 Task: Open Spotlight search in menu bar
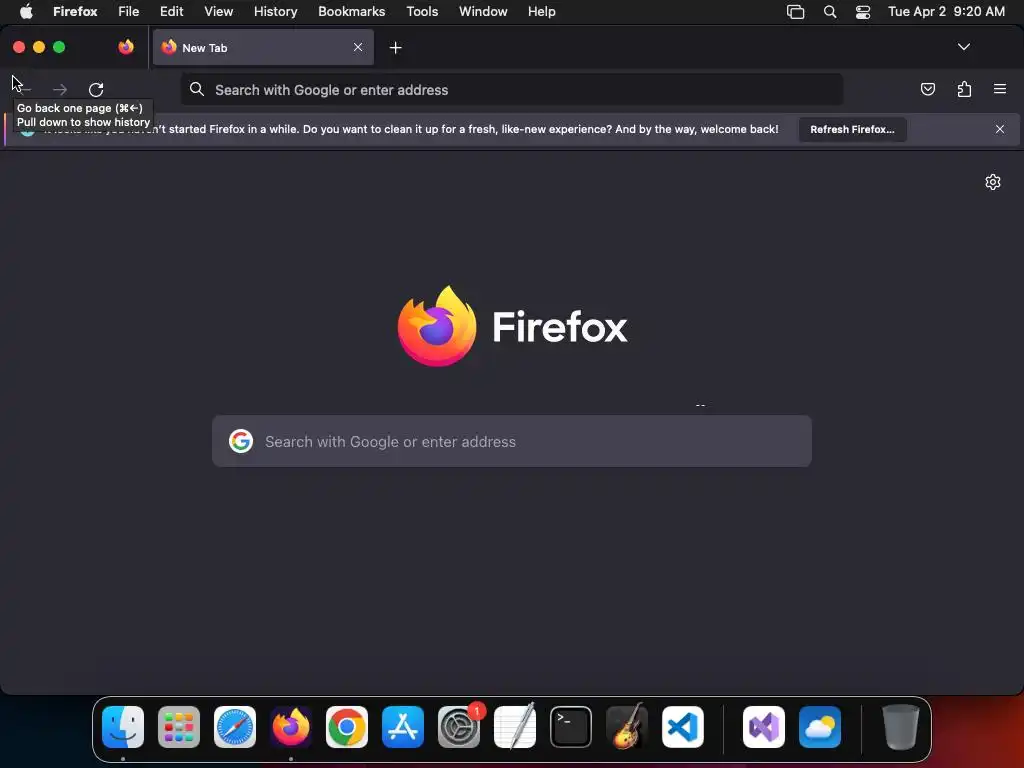coord(829,12)
